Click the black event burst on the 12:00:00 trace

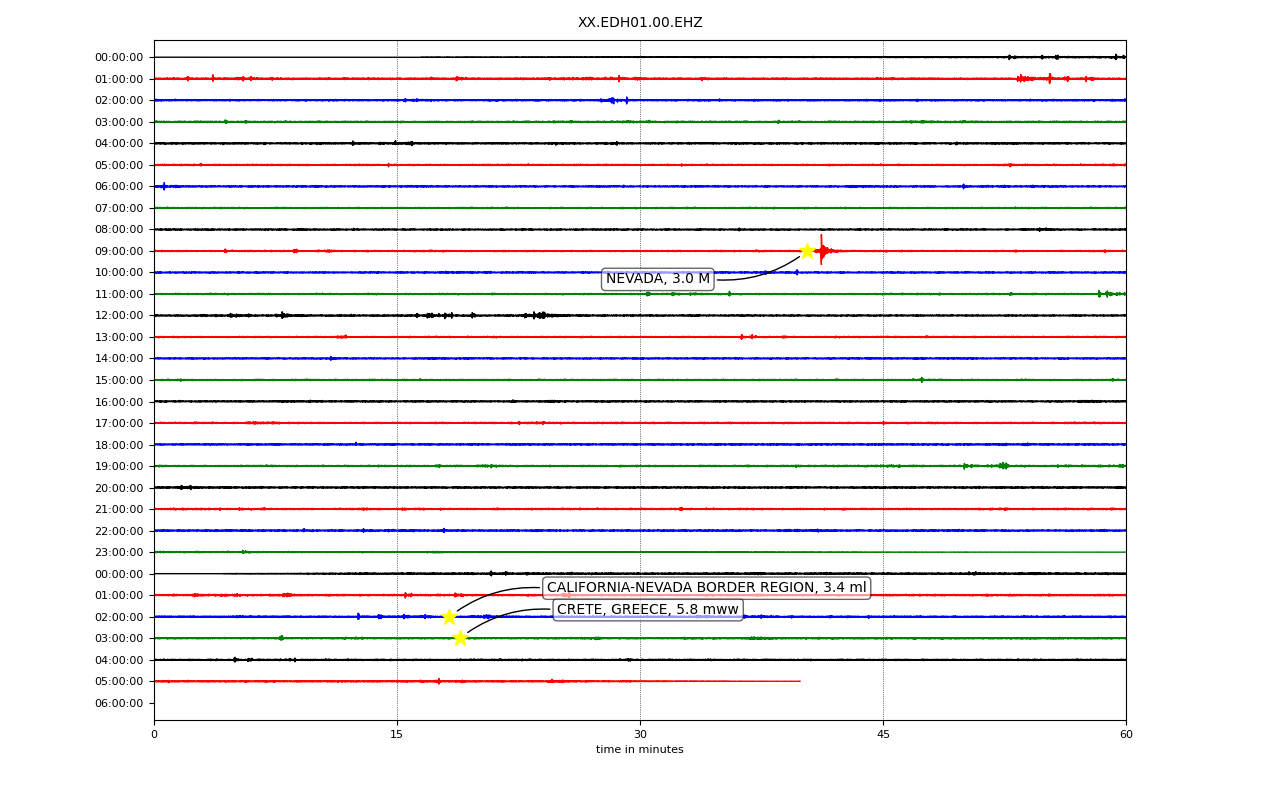point(537,315)
